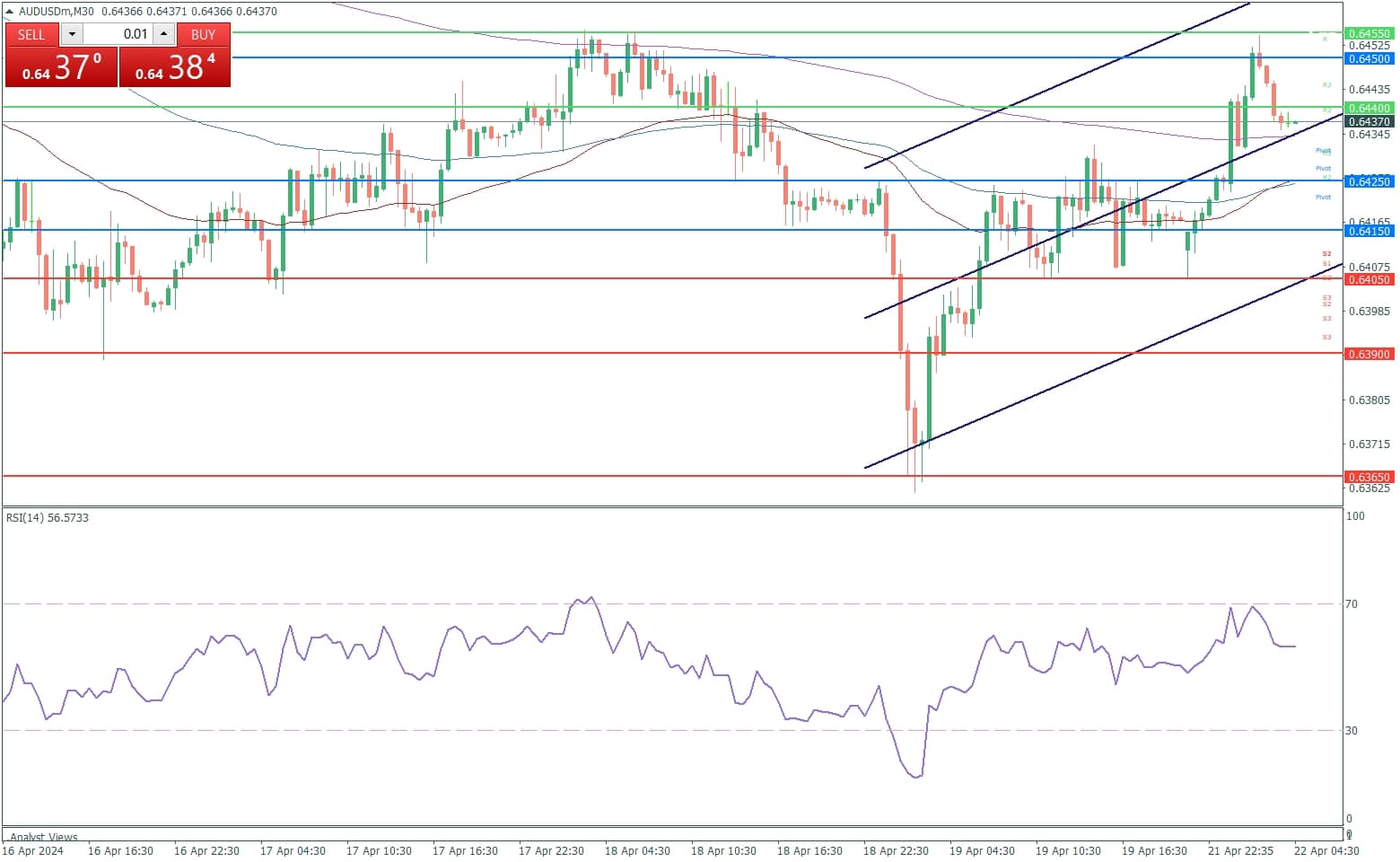
Task: Select the red 0.63900 price label
Action: point(1369,354)
